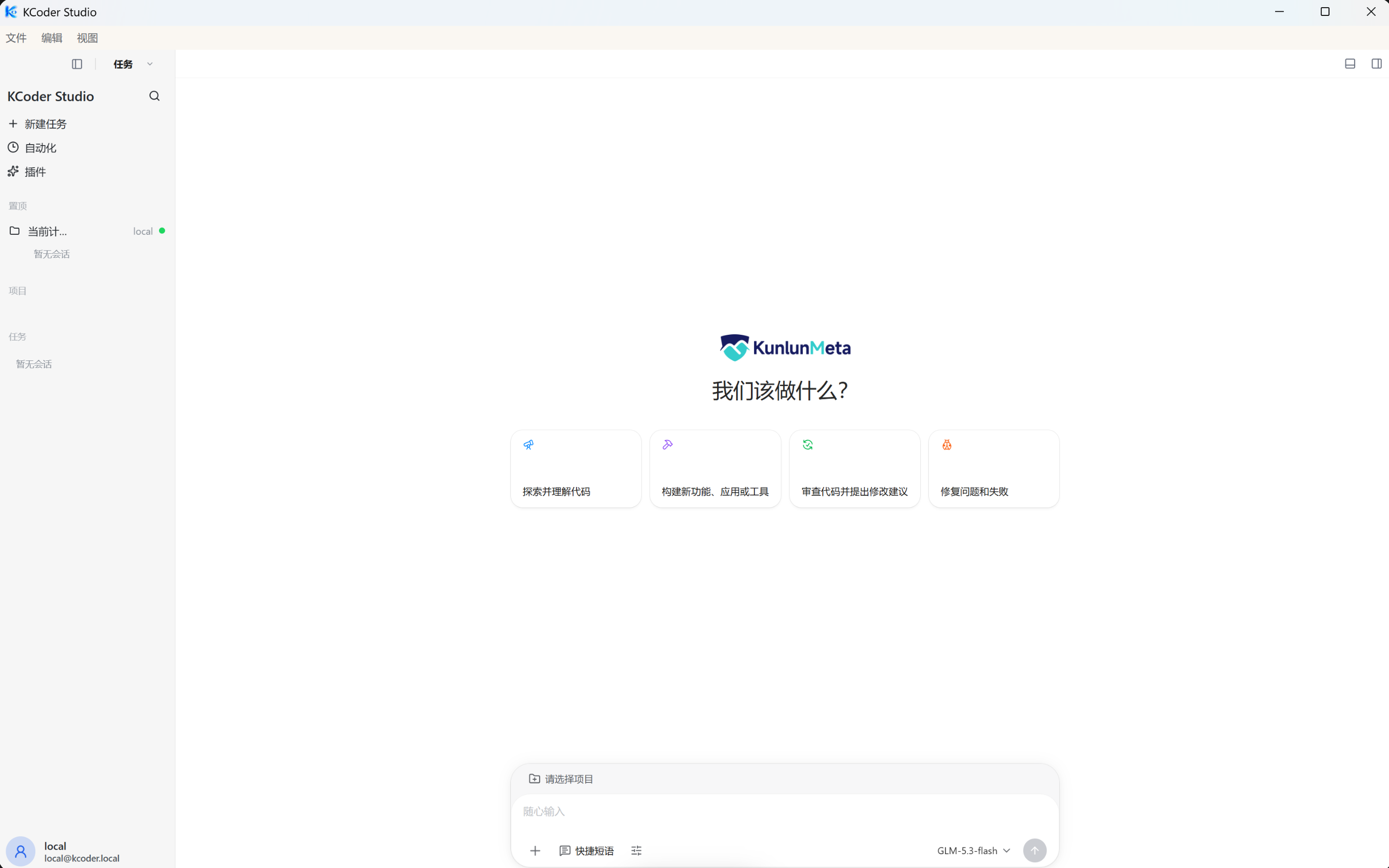Click the KCoder Studio sidebar title

tap(51, 96)
